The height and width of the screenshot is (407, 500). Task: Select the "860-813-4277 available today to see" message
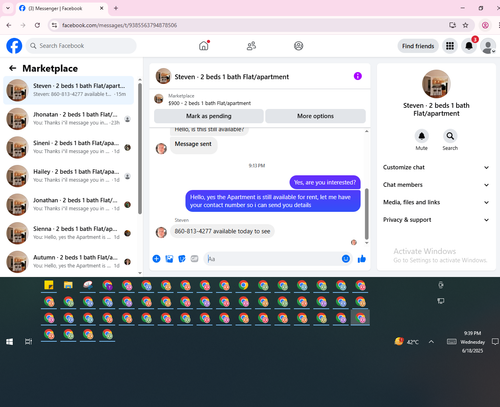[x=222, y=231]
